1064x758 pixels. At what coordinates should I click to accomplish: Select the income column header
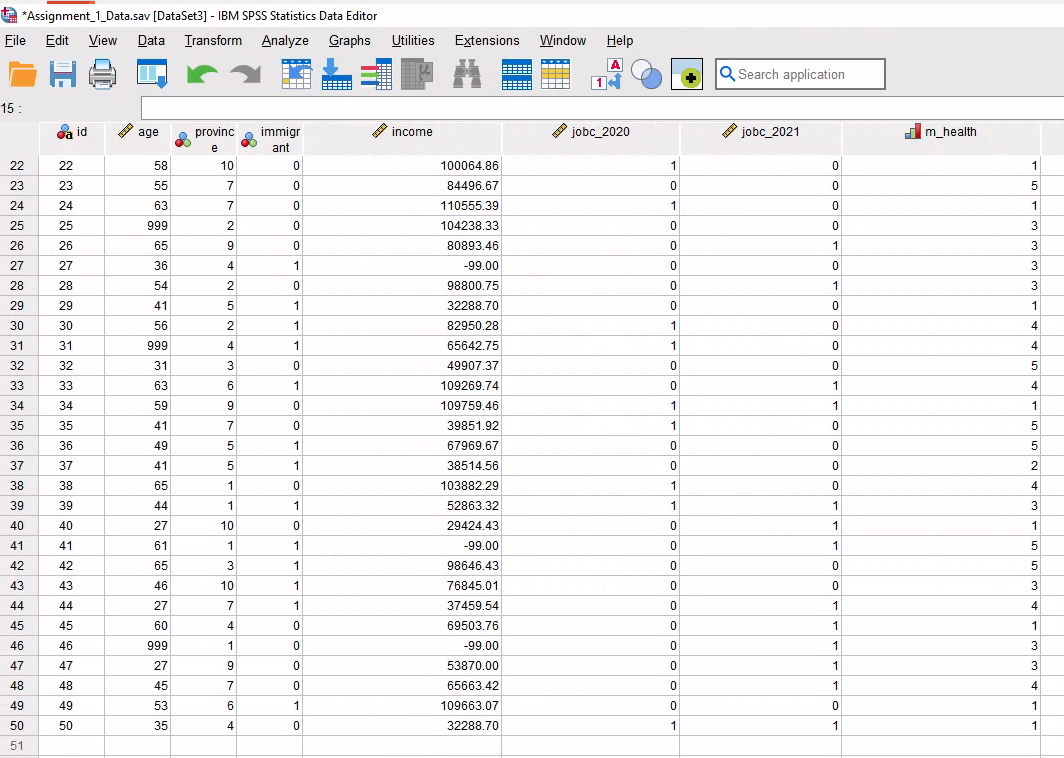click(402, 132)
